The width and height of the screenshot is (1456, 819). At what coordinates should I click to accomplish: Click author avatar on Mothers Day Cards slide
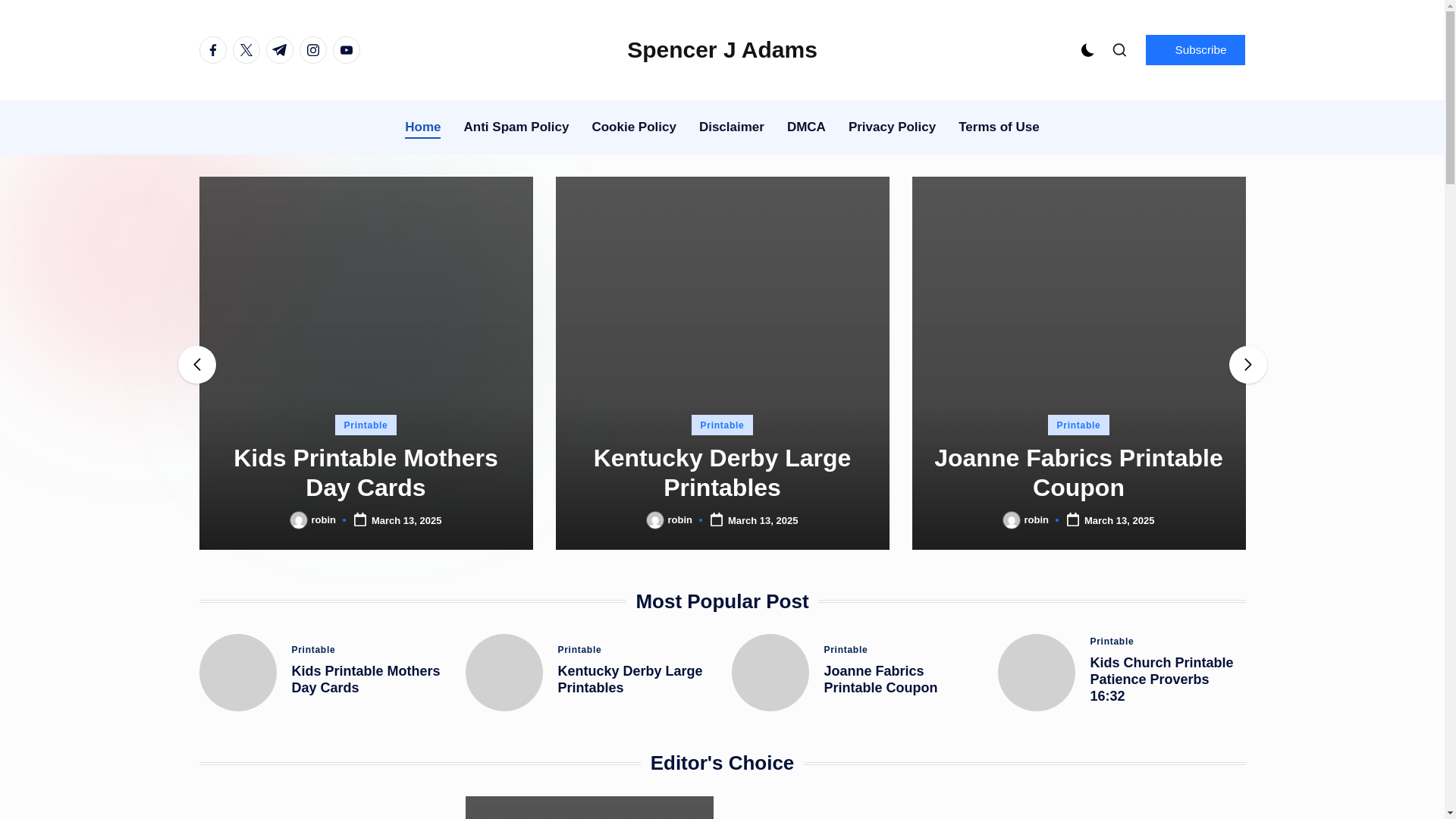pyautogui.click(x=299, y=520)
